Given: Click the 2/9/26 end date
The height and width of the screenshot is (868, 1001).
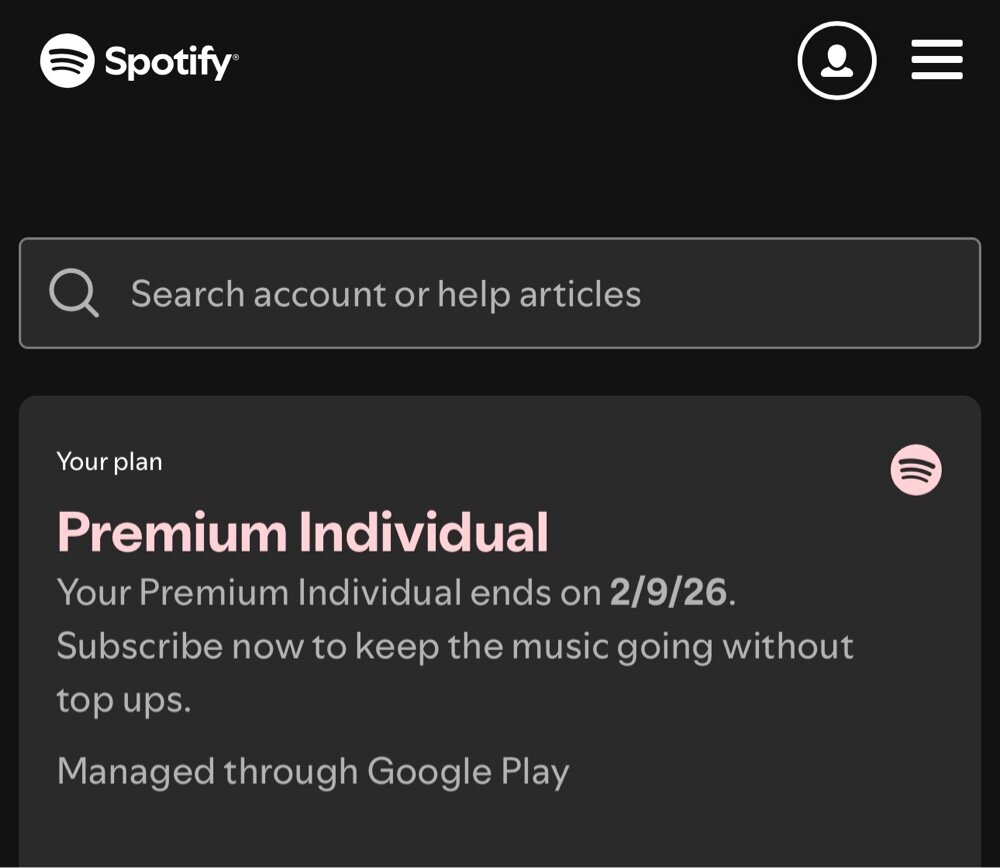Looking at the screenshot, I should 668,592.
